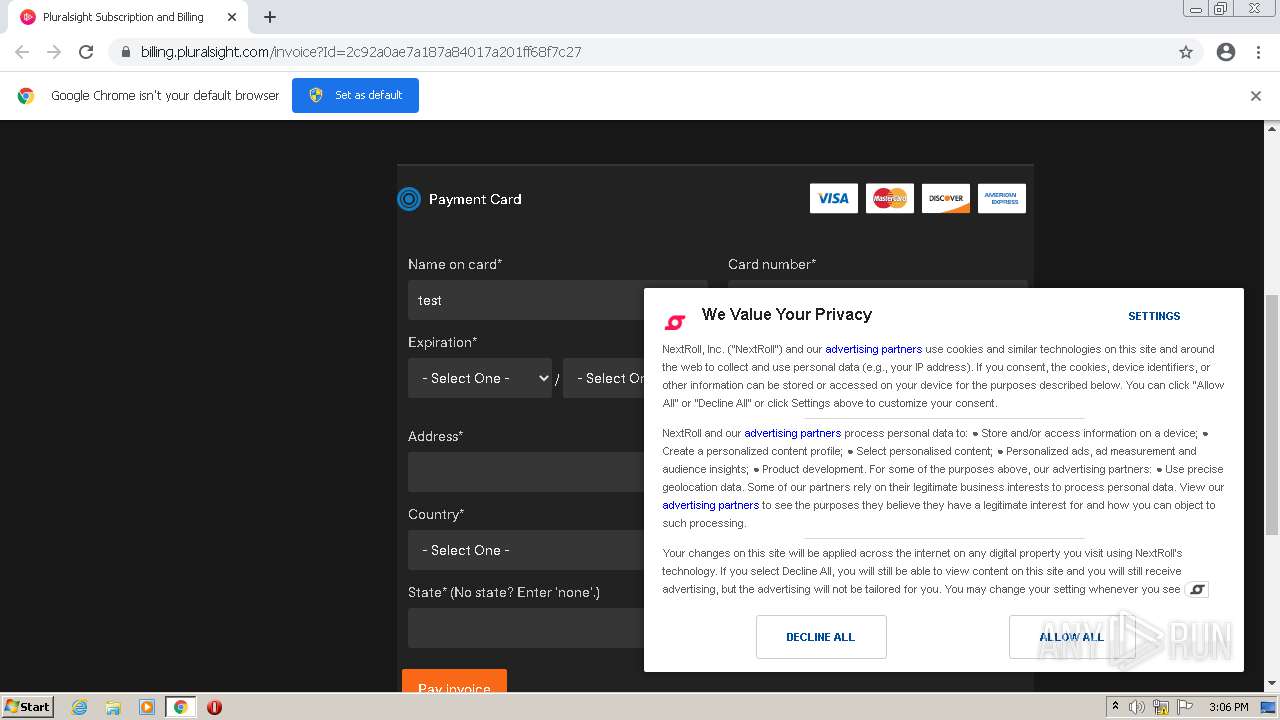Launch Internet Explorer from taskbar
This screenshot has height=720, width=1280.
point(80,707)
